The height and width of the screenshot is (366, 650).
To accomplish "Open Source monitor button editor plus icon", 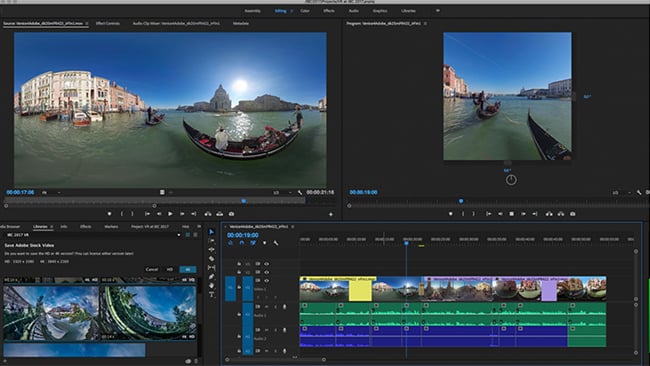I will 331,214.
